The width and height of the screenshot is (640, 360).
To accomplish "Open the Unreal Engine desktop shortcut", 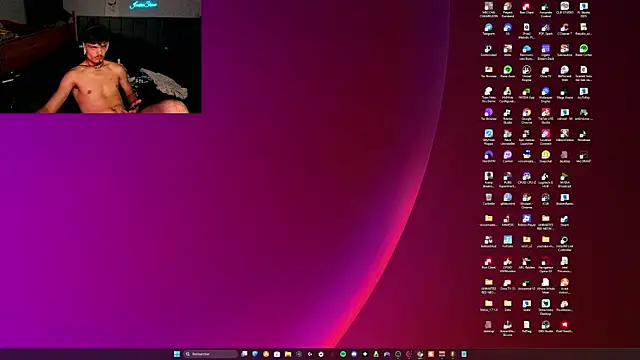I will coord(527,73).
